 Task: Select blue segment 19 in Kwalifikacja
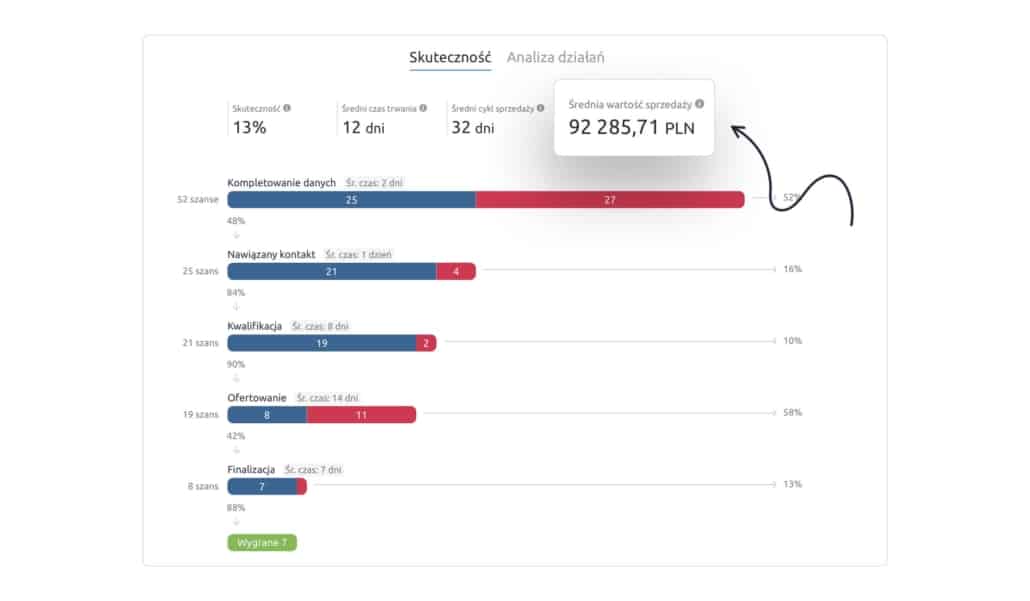pyautogui.click(x=322, y=343)
